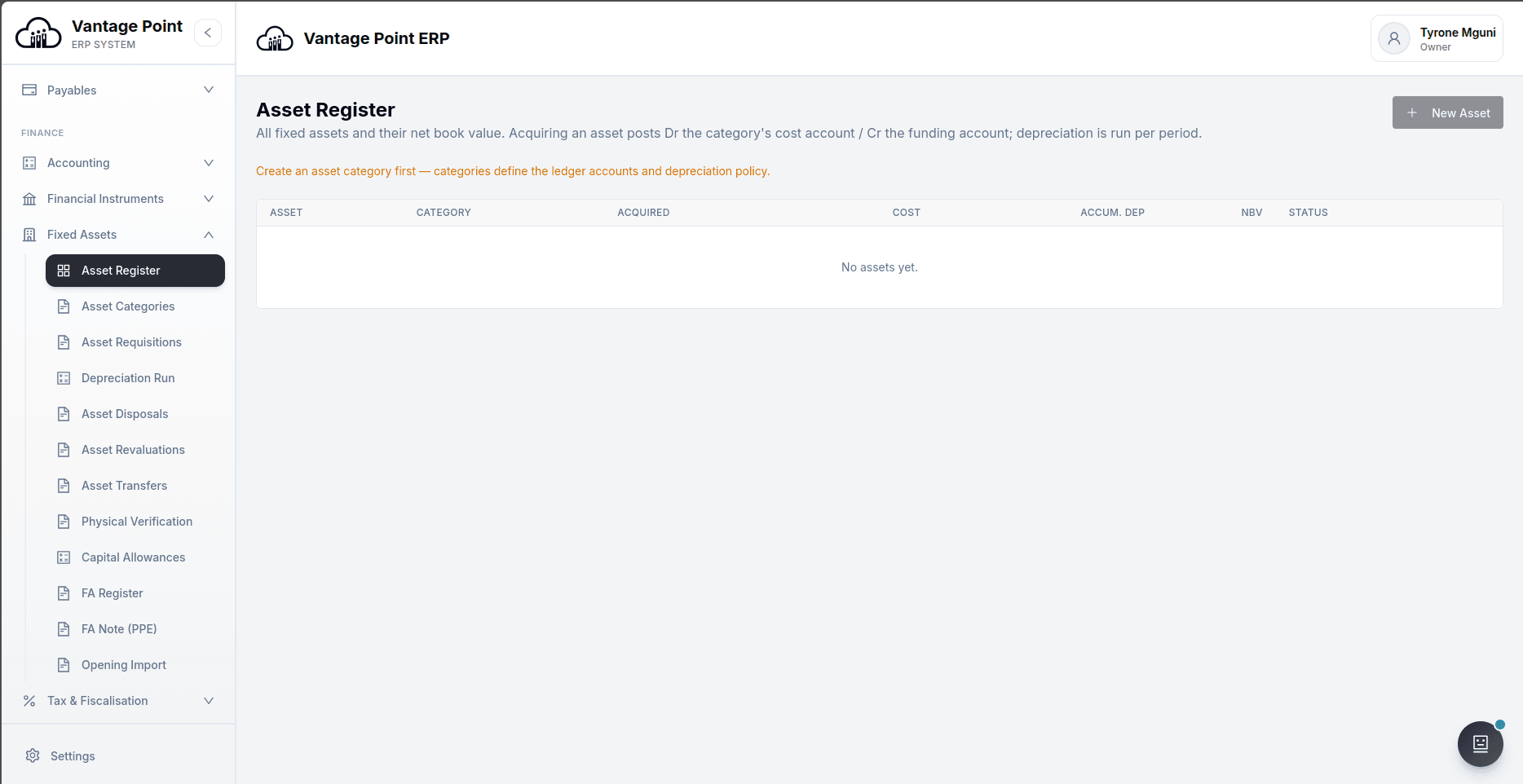Open Asset Categories in the sidebar
The image size is (1523, 784).
[x=135, y=306]
